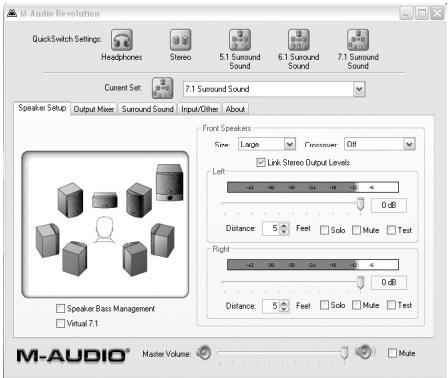Click the listener head in speaker diagram
The width and height of the screenshot is (448, 378).
pyautogui.click(x=105, y=229)
